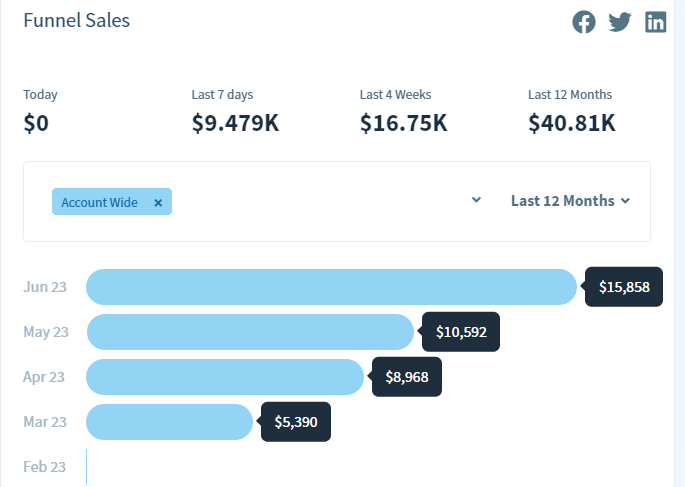The width and height of the screenshot is (685, 487).
Task: Select the May 23 sales bar
Action: coord(250,332)
